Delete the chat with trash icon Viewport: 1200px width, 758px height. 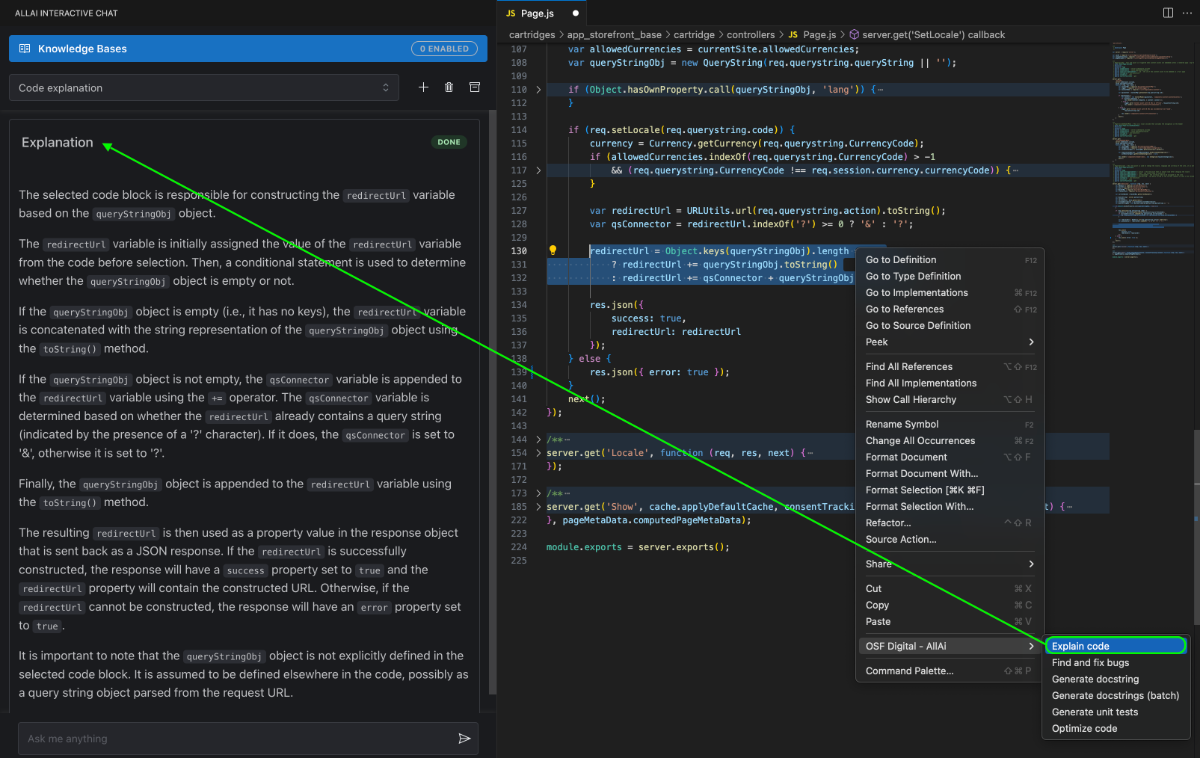click(449, 88)
